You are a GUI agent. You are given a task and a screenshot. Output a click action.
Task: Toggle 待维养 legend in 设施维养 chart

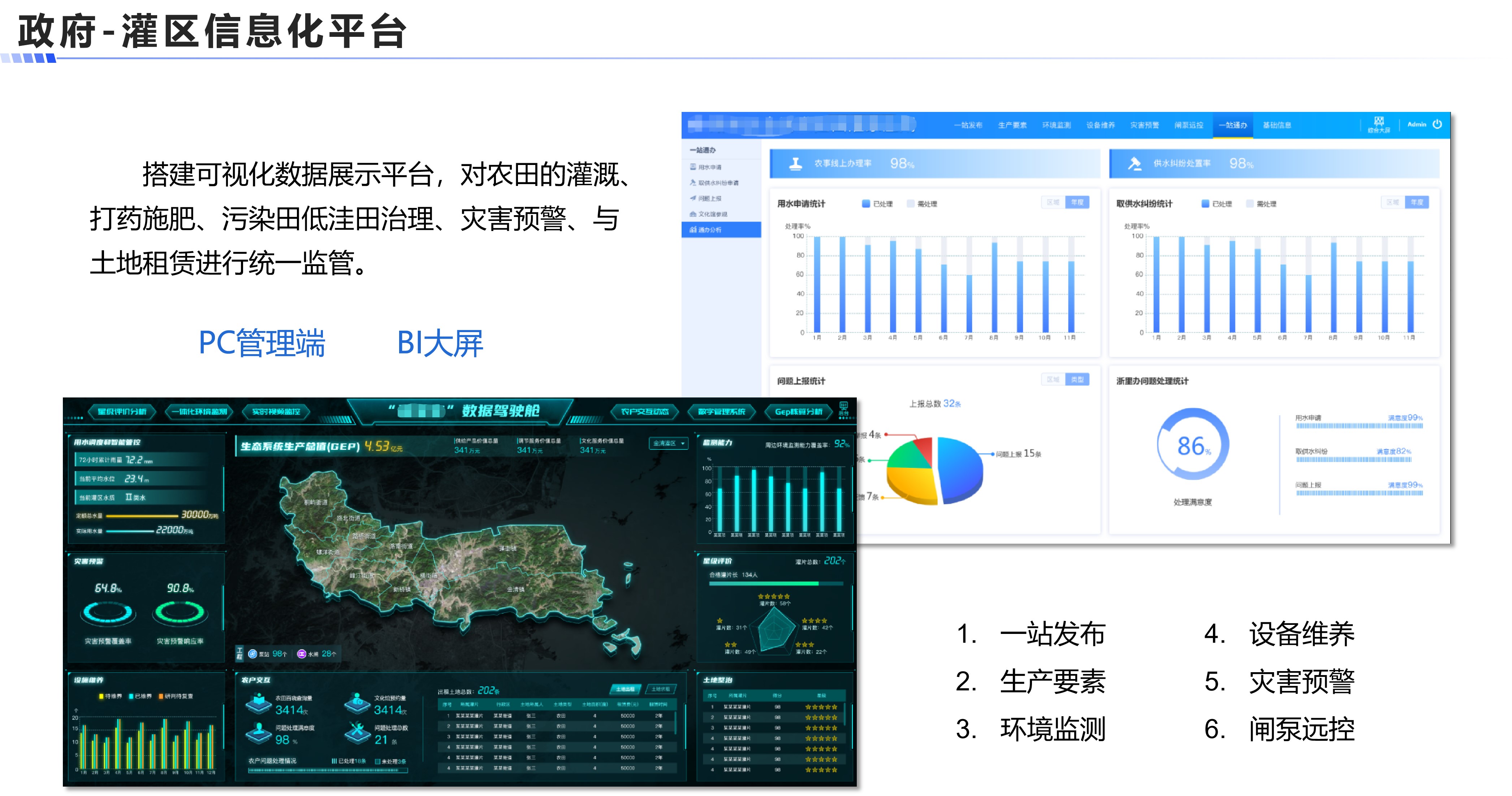tap(111, 696)
